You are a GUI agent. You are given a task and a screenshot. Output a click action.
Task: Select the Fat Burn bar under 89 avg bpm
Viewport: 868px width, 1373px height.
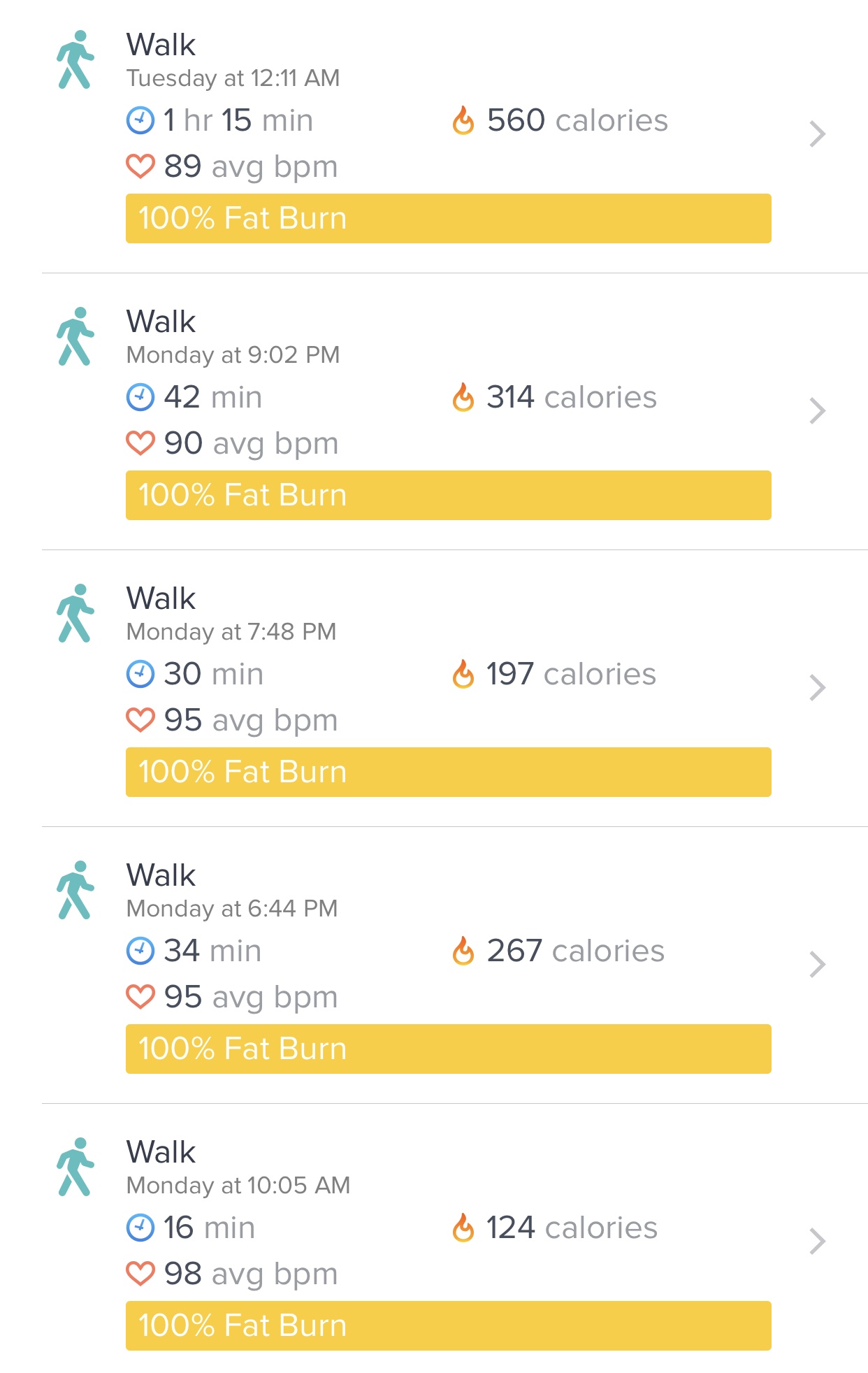[449, 219]
